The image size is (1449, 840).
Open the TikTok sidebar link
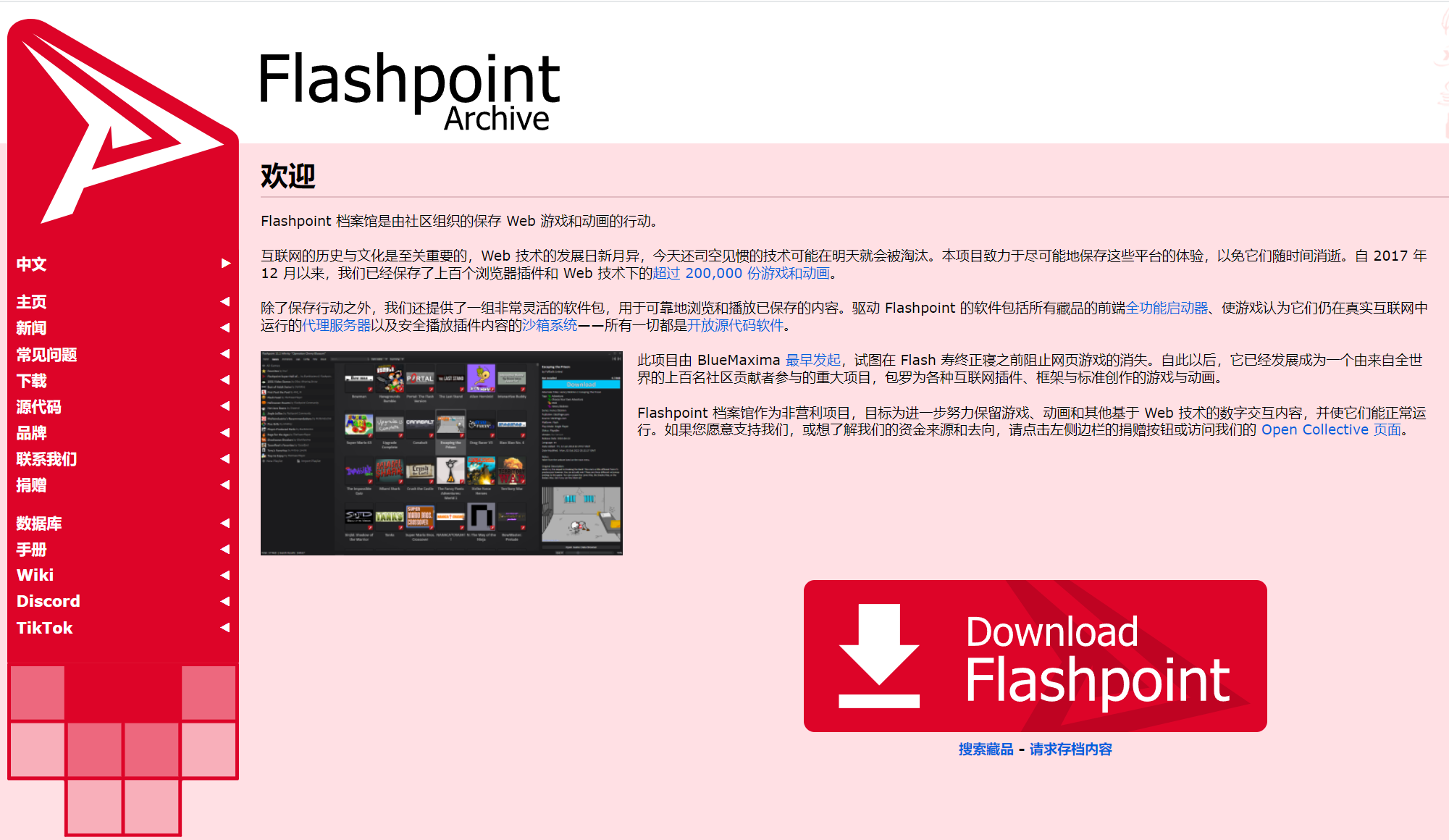[x=45, y=628]
